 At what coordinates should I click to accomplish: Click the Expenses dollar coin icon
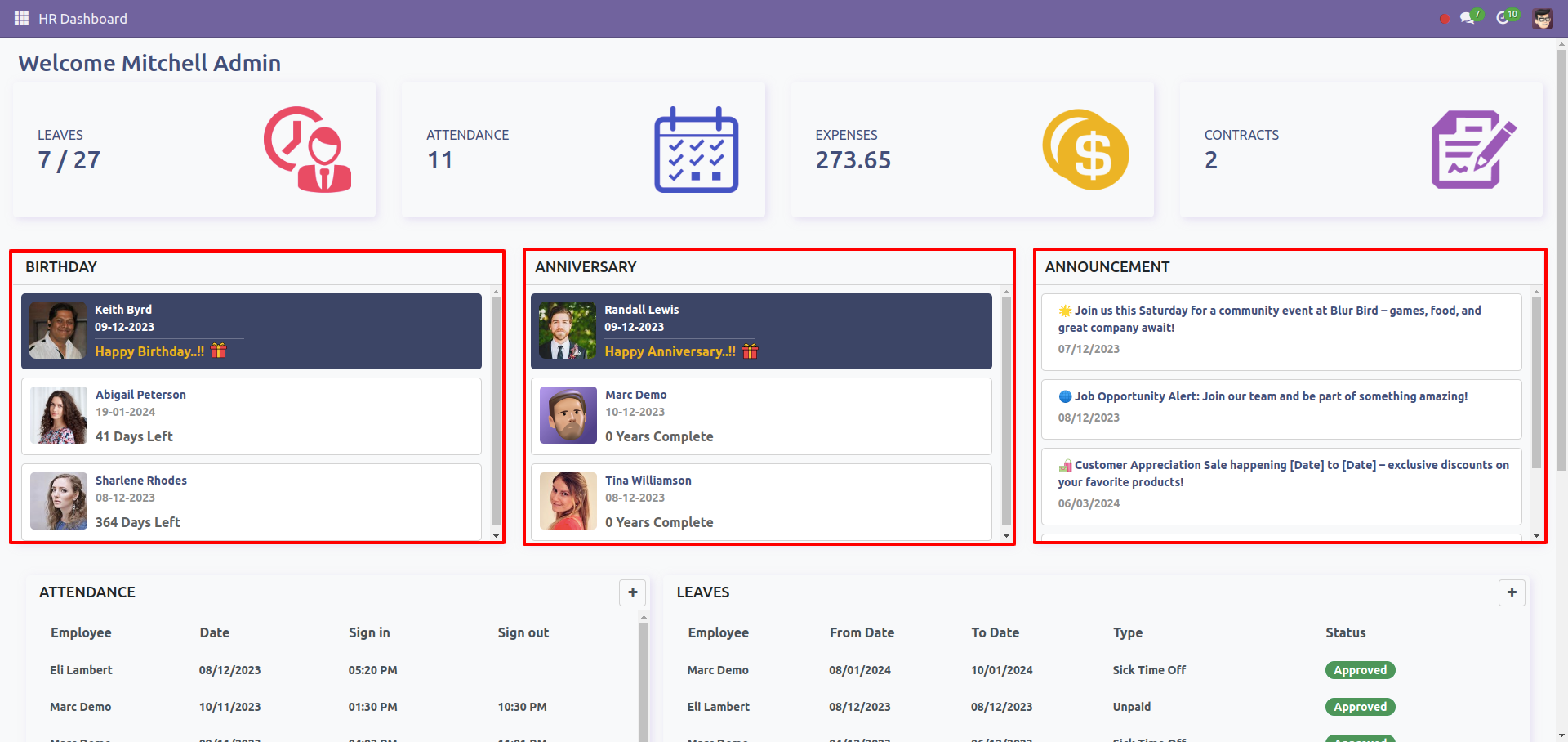click(1085, 150)
